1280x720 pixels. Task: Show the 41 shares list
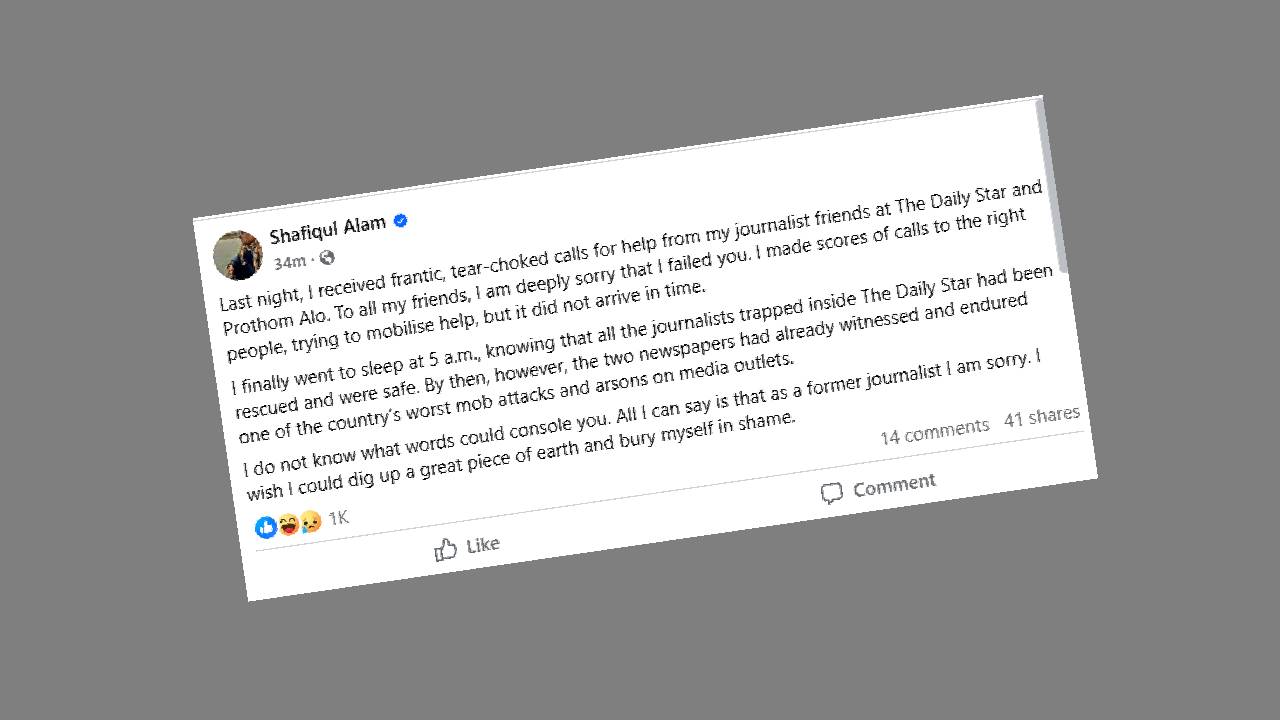[x=1041, y=416]
